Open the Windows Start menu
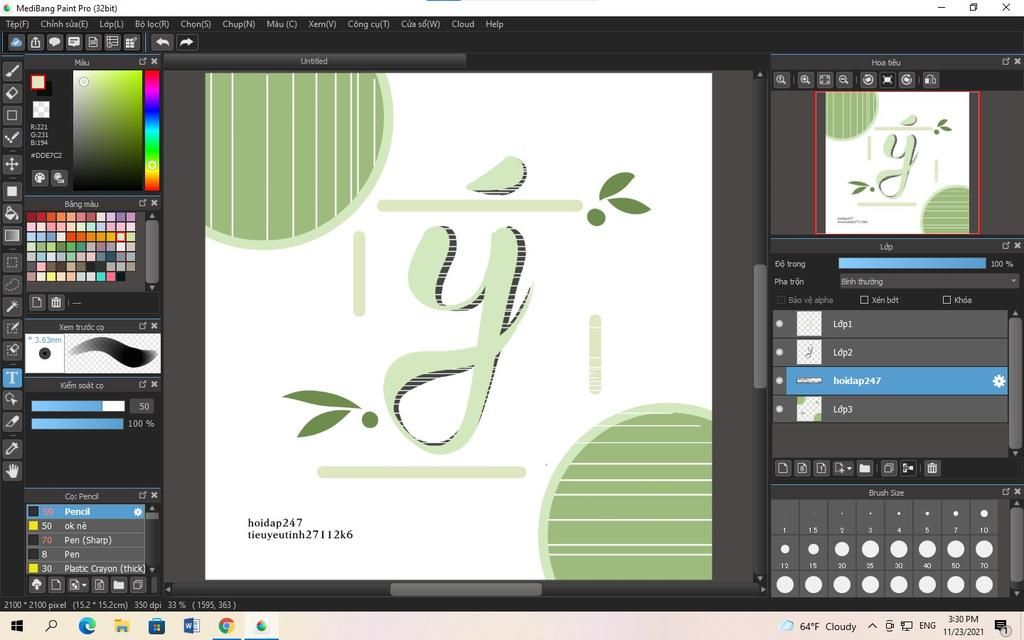1024x640 pixels. 17,626
